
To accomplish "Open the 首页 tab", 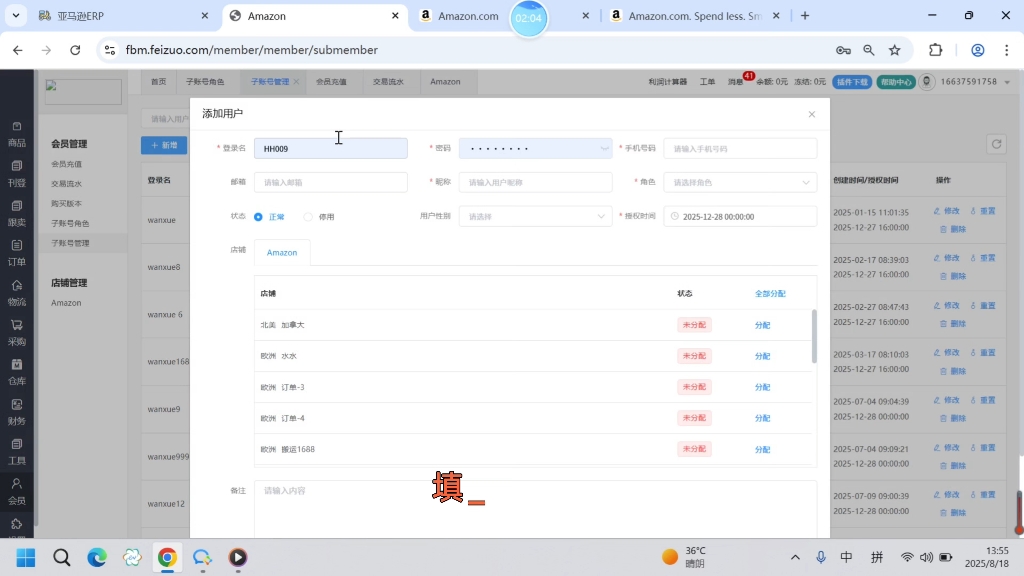I will (x=159, y=82).
